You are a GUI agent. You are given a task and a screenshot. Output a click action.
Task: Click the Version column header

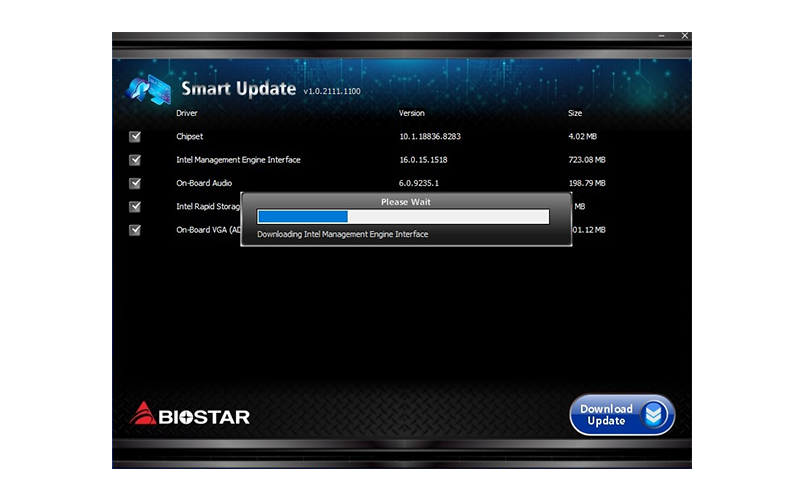click(x=412, y=113)
